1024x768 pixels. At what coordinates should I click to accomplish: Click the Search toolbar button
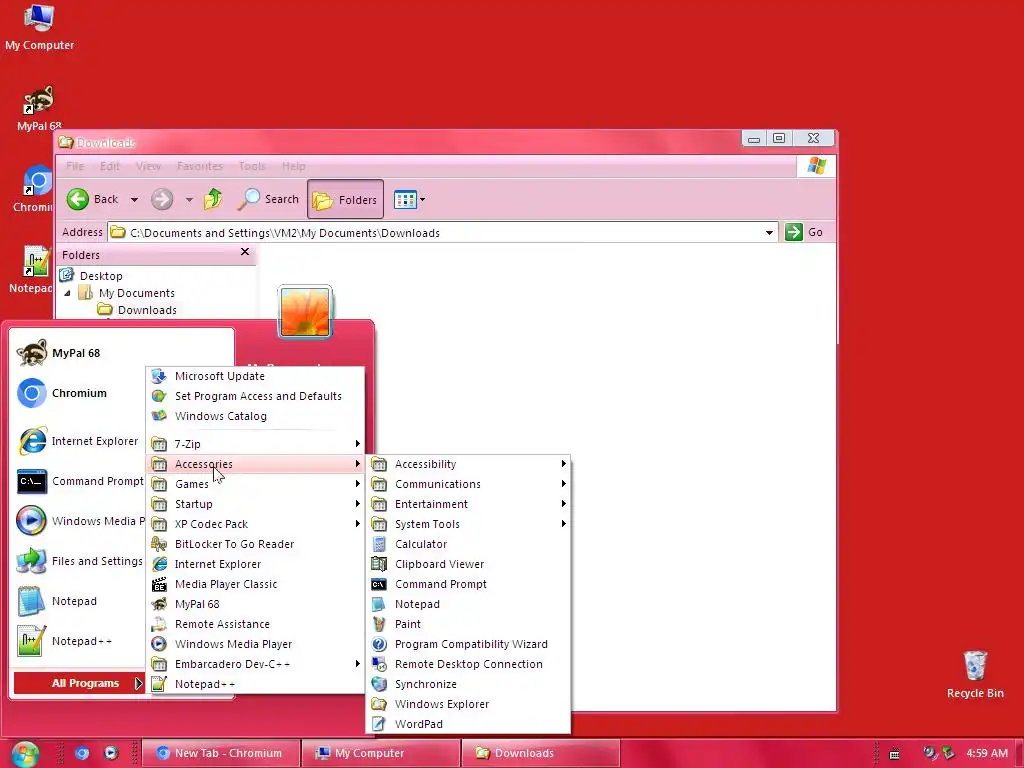(x=268, y=199)
